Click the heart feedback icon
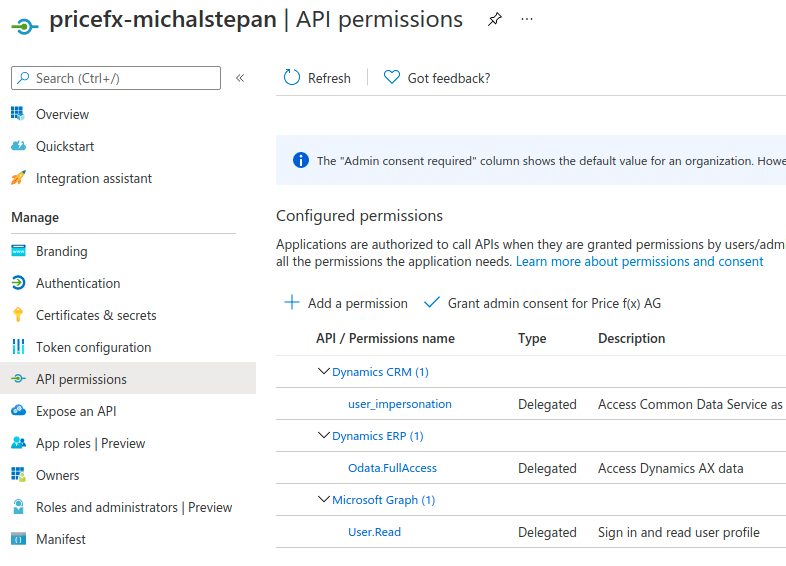This screenshot has height=566, width=786. (x=391, y=77)
